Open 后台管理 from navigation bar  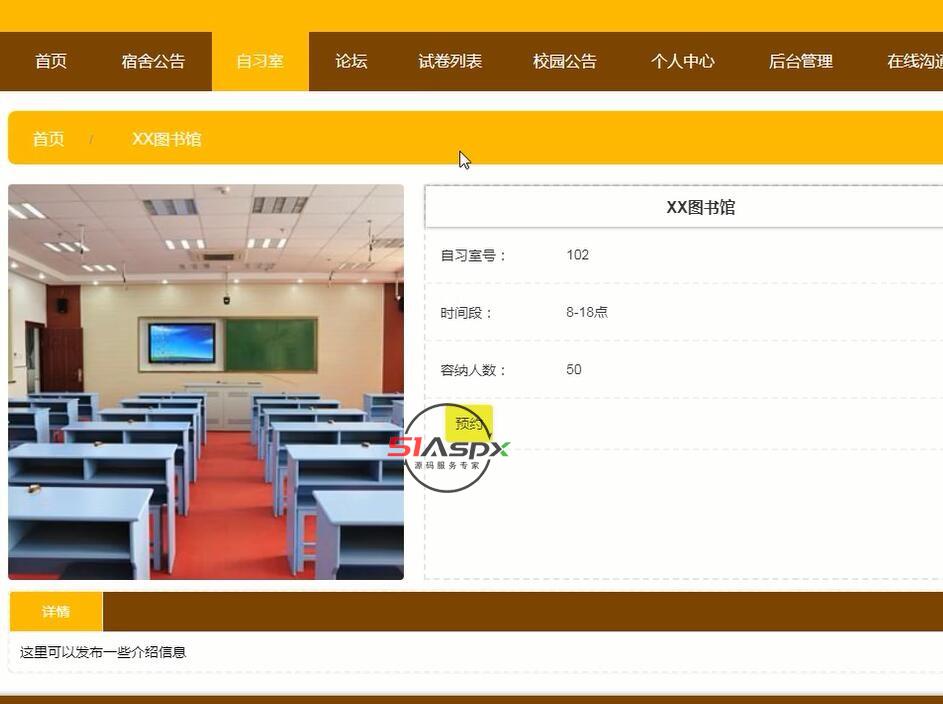tap(800, 61)
